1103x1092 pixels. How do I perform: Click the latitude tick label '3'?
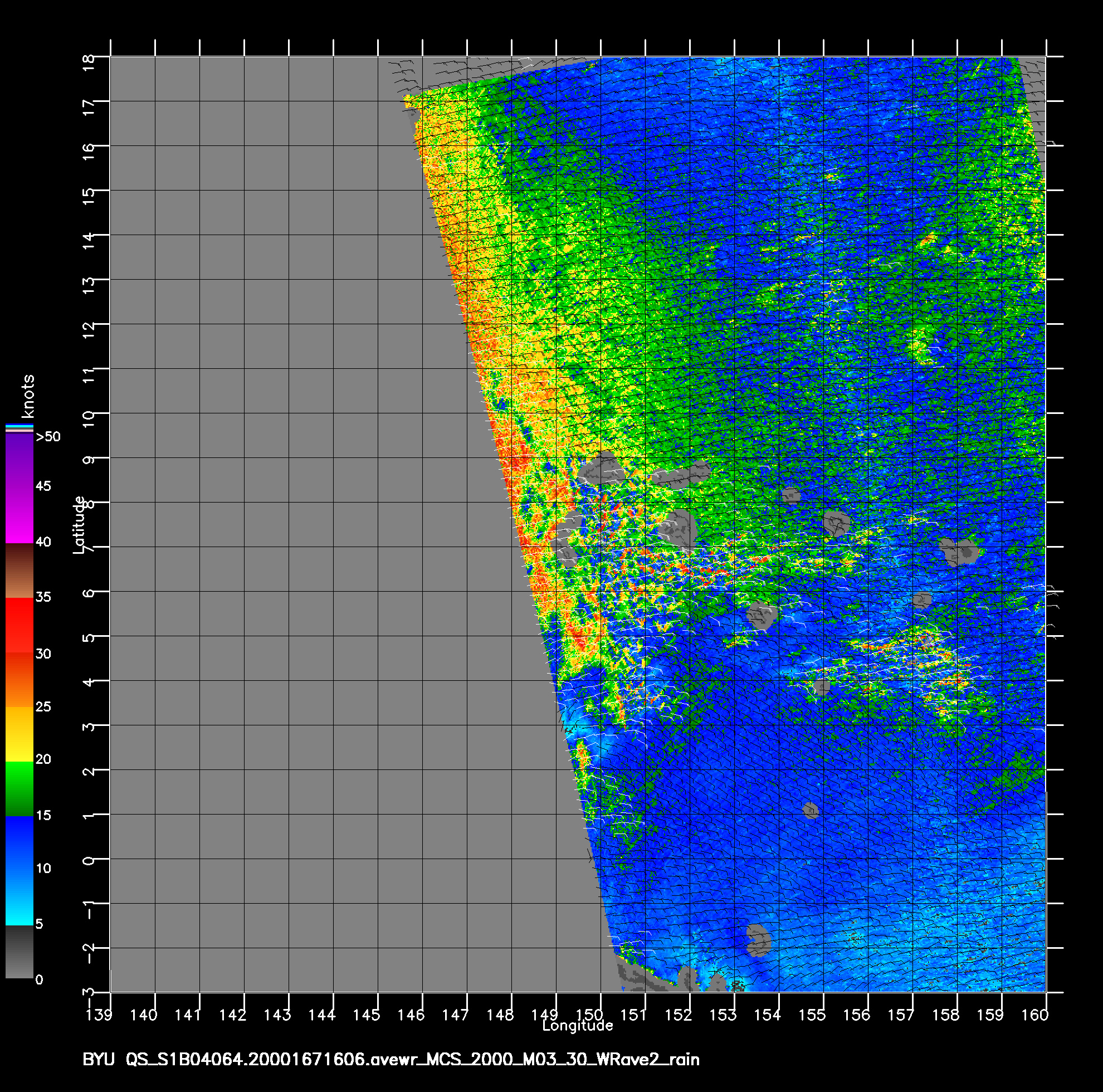click(x=89, y=727)
